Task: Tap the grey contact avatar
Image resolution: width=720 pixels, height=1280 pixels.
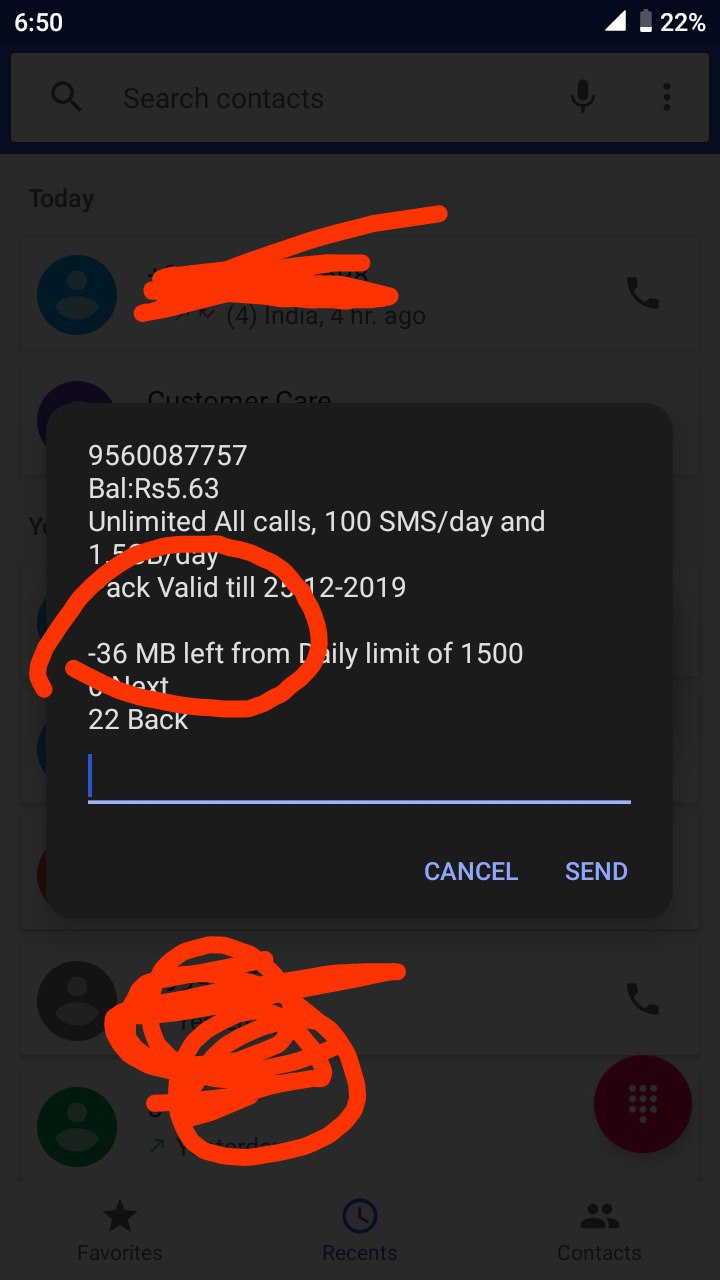Action: (x=77, y=1001)
